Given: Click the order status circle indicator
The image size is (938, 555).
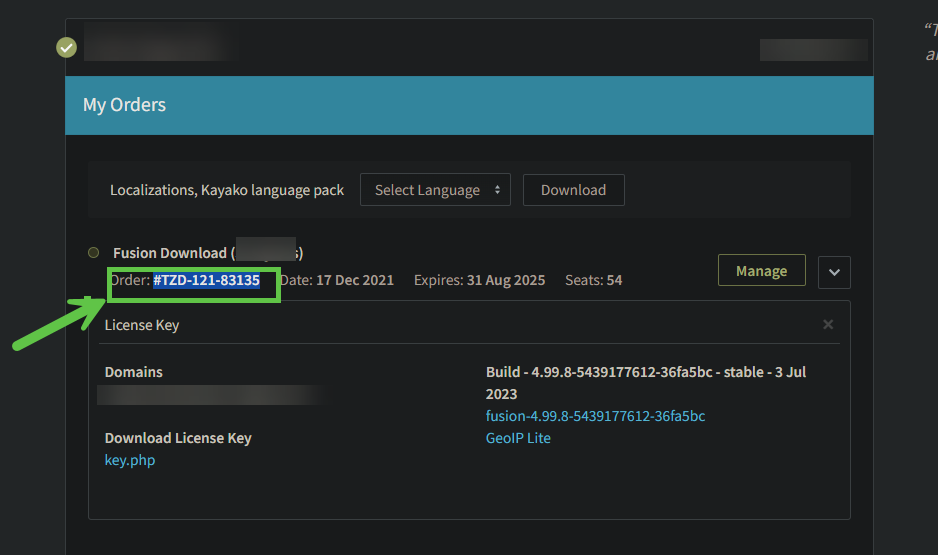Looking at the screenshot, I should coord(93,252).
